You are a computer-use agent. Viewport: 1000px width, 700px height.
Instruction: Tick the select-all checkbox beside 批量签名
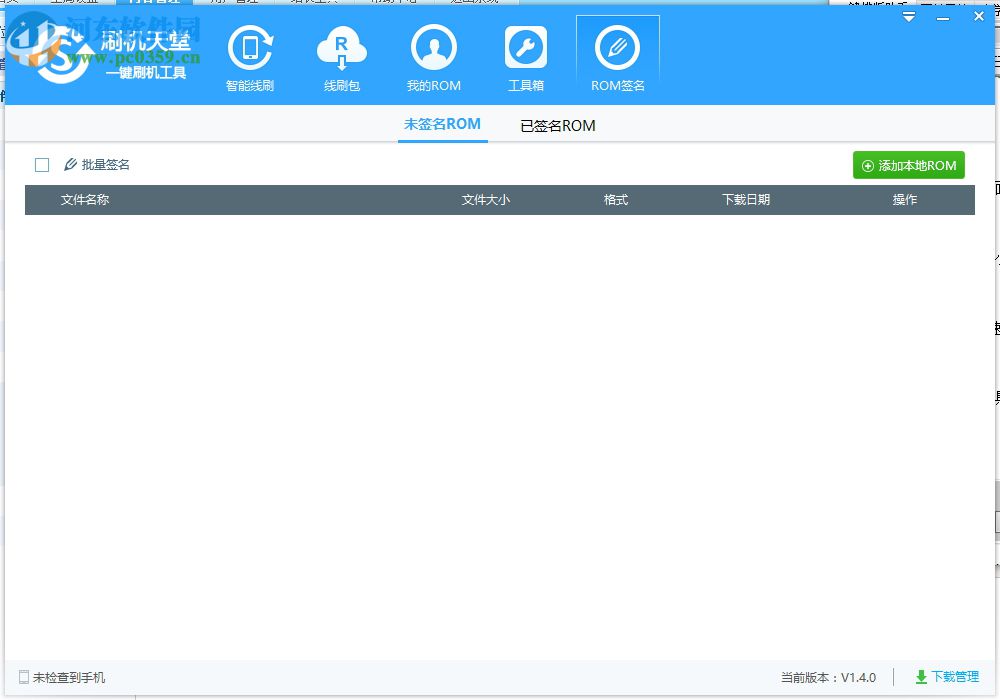pyautogui.click(x=42, y=165)
